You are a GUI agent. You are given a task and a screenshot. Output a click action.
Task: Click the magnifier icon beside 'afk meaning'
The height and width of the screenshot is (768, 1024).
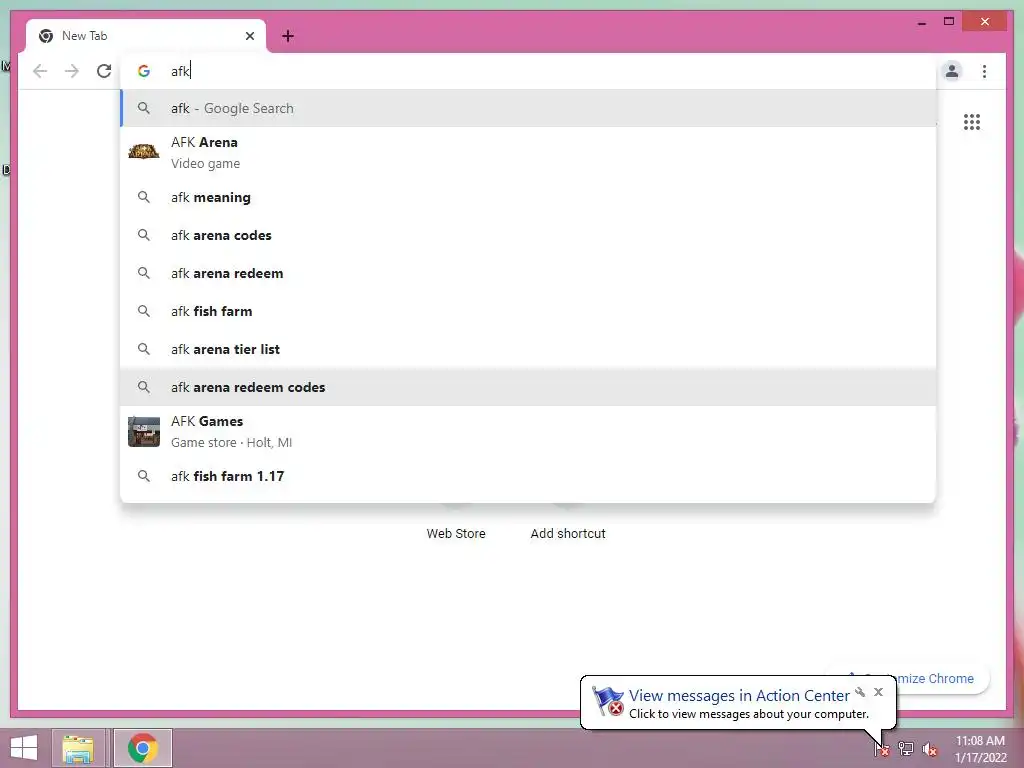pos(144,197)
